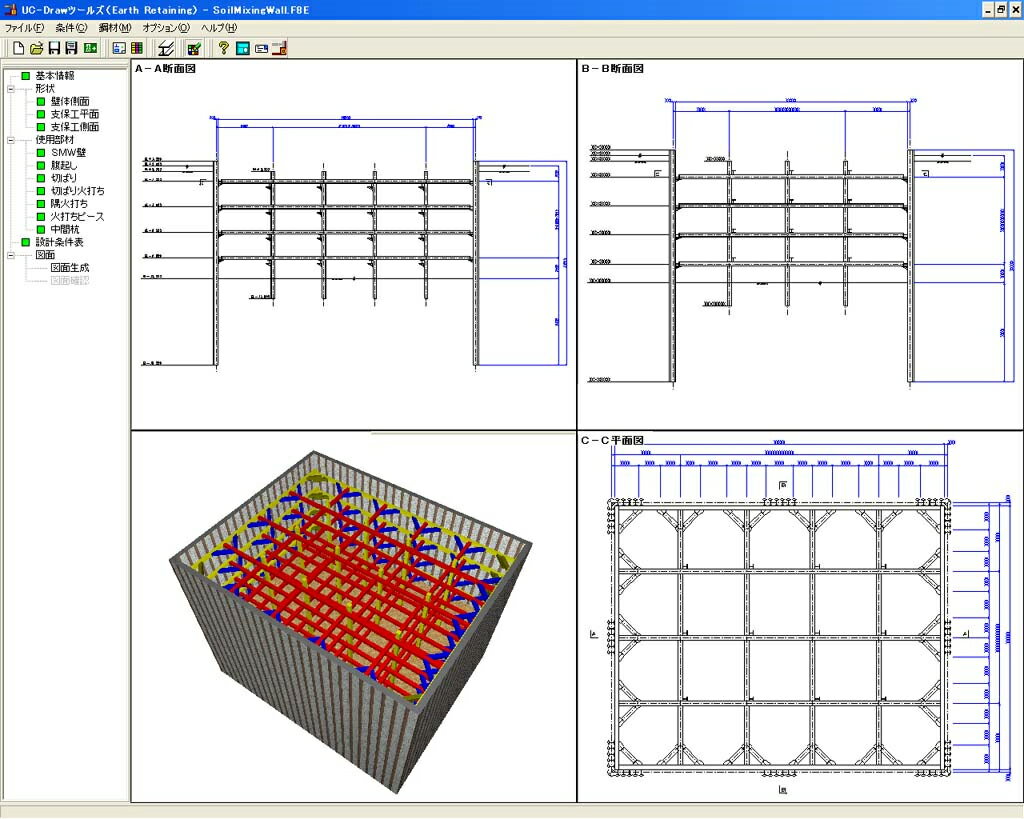1024x819 pixels.
Task: Open the ファイル(F) menu
Action: (x=24, y=27)
